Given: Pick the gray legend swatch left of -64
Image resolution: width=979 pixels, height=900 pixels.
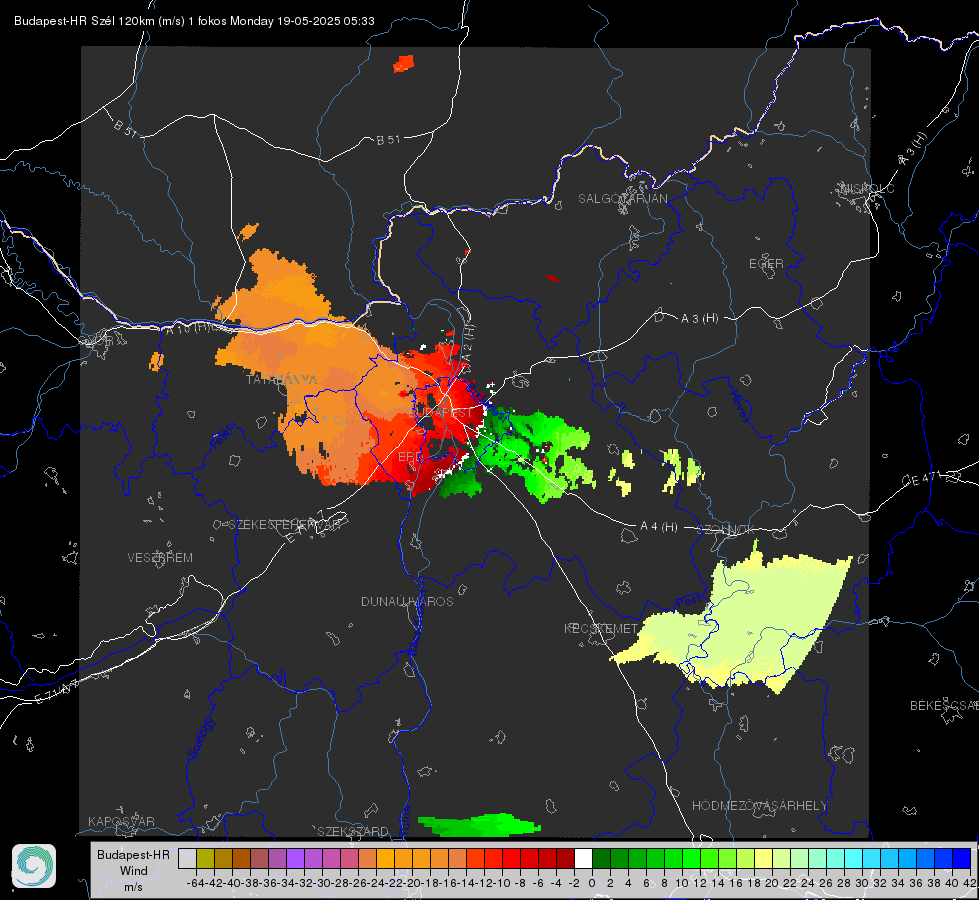Looking at the screenshot, I should tap(187, 858).
